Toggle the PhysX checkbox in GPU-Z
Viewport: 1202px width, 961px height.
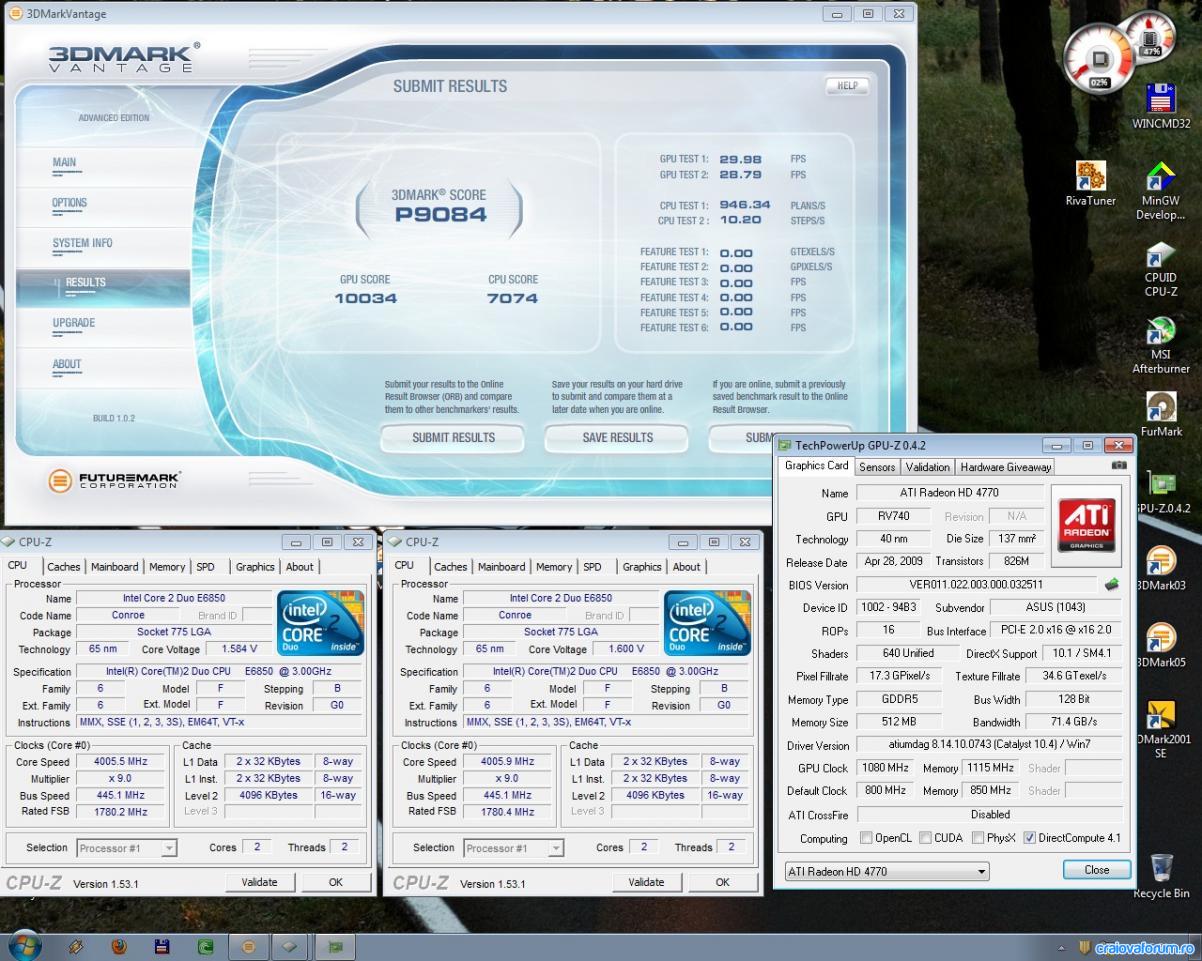(x=979, y=838)
